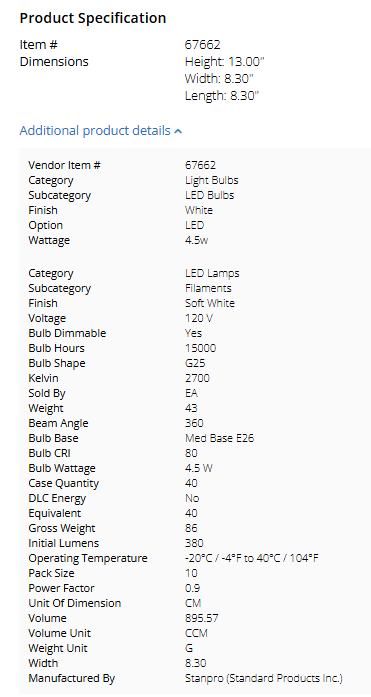
Task: Click the Vendor Item # label
Action: [x=64, y=165]
